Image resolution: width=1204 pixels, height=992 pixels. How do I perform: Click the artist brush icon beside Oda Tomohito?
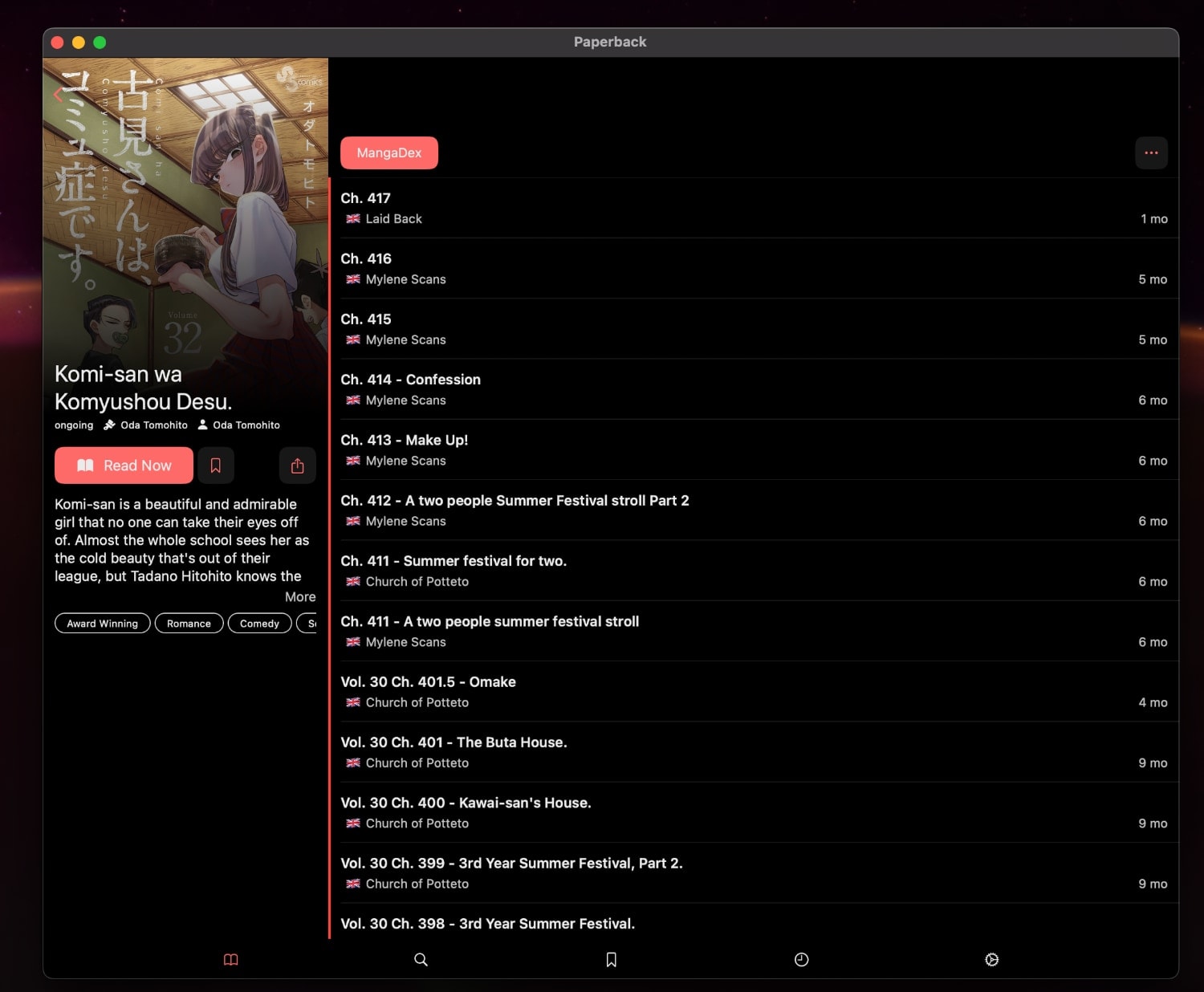[x=109, y=425]
